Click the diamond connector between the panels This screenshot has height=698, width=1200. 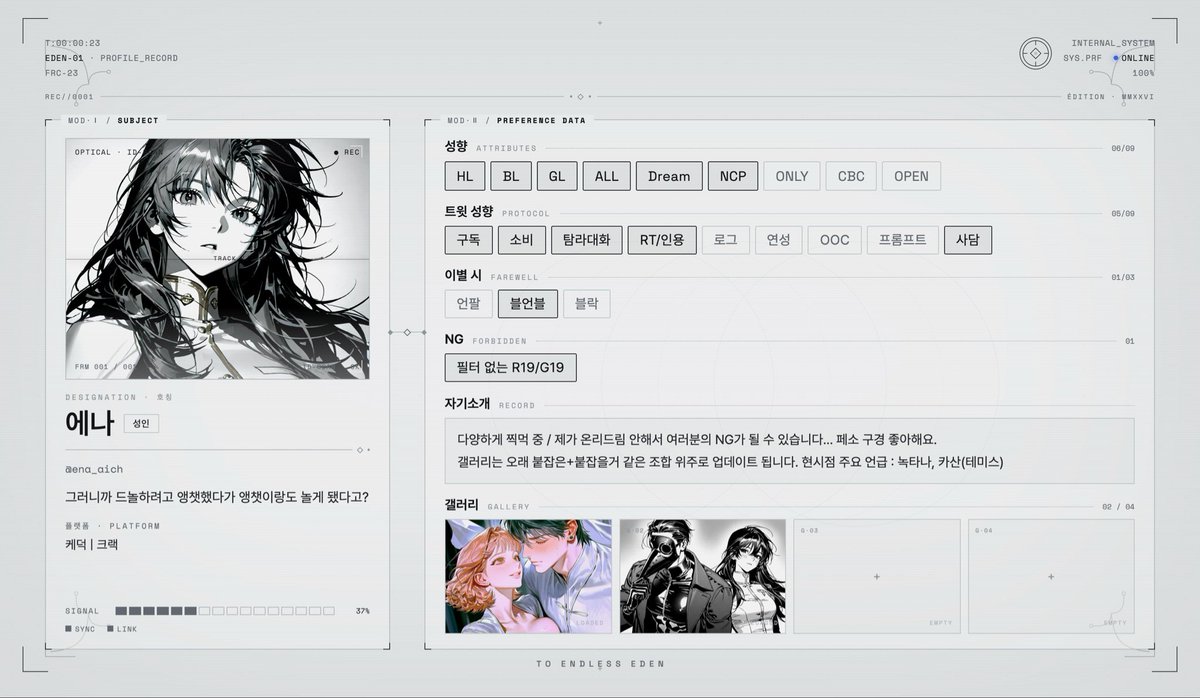pos(407,331)
